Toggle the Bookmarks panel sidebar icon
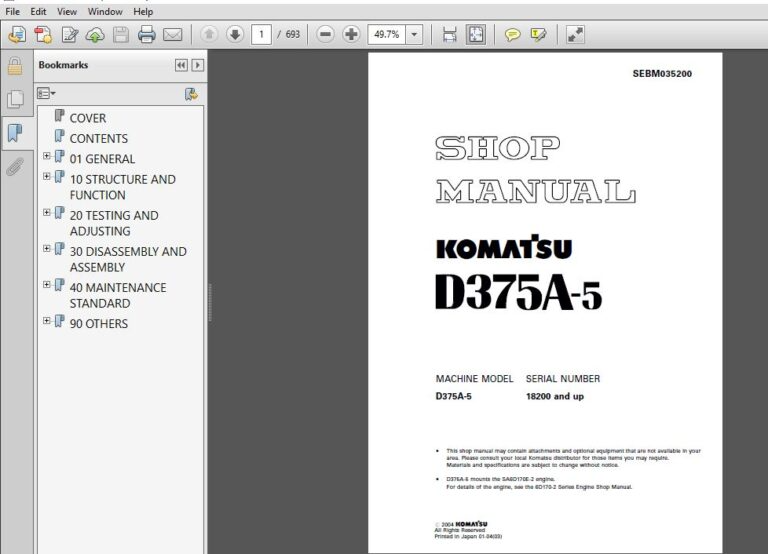The width and height of the screenshot is (768, 554). (15, 132)
